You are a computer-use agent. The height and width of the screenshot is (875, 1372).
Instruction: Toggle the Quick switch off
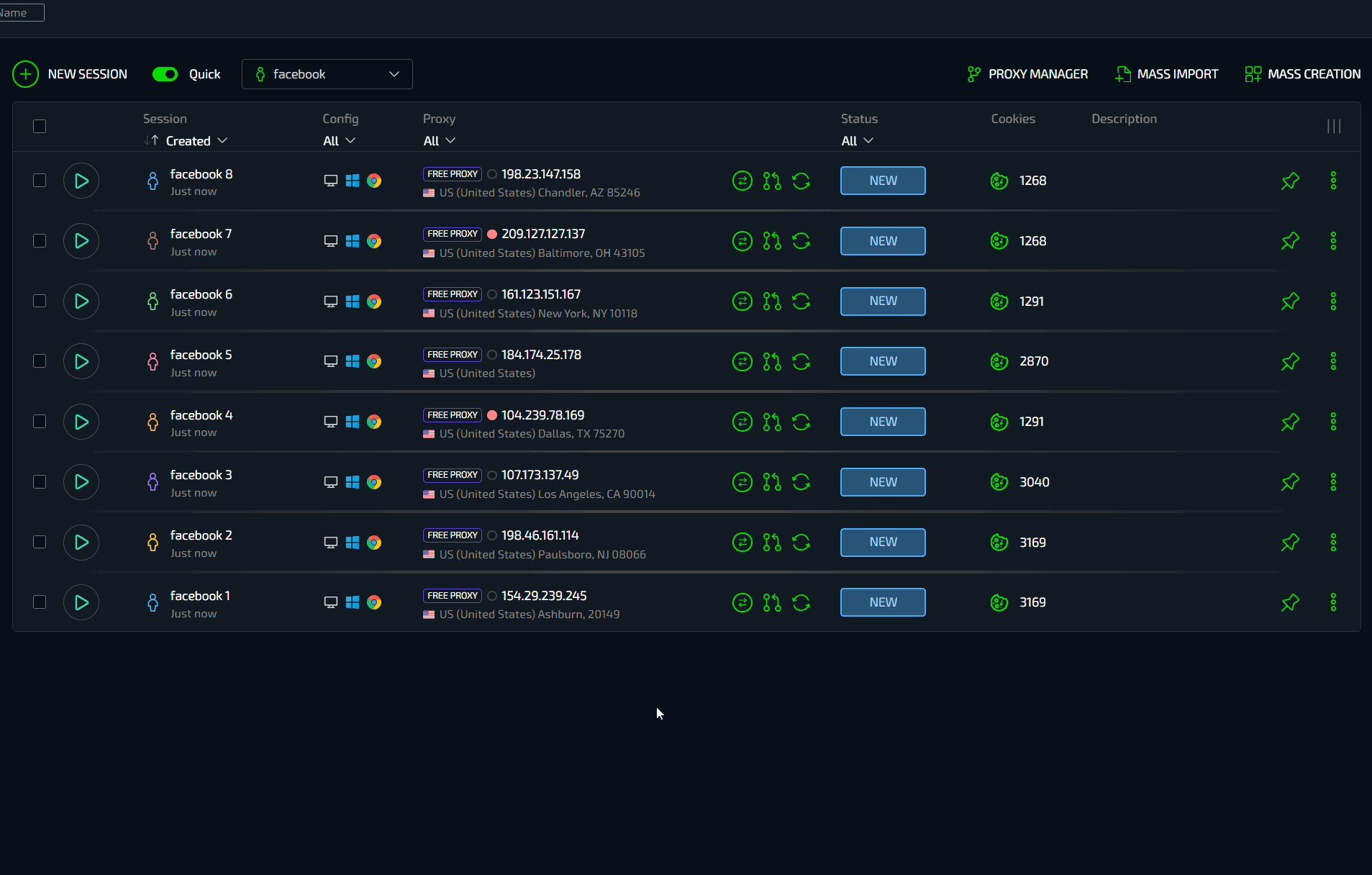click(x=165, y=74)
